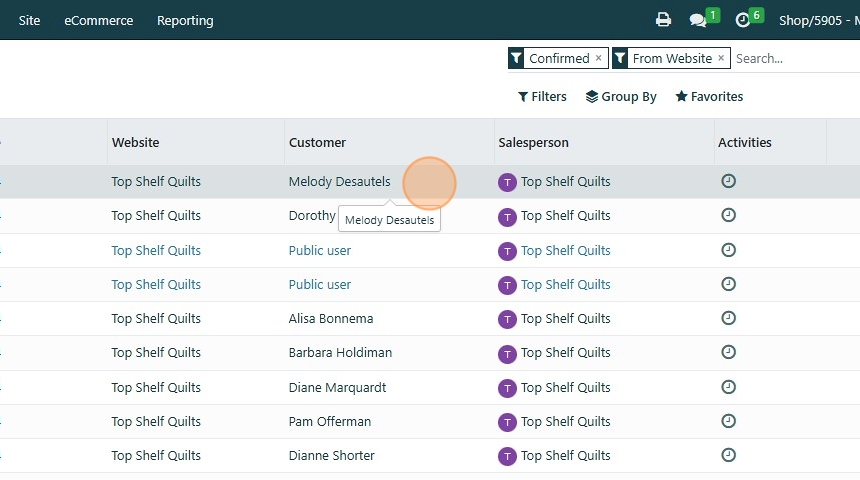This screenshot has height=480, width=860.
Task: Expand the Group By dropdown
Action: [621, 97]
